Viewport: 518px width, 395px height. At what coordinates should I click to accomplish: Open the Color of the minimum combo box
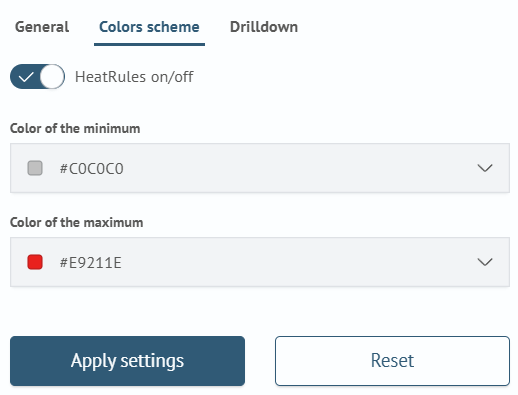tap(260, 168)
